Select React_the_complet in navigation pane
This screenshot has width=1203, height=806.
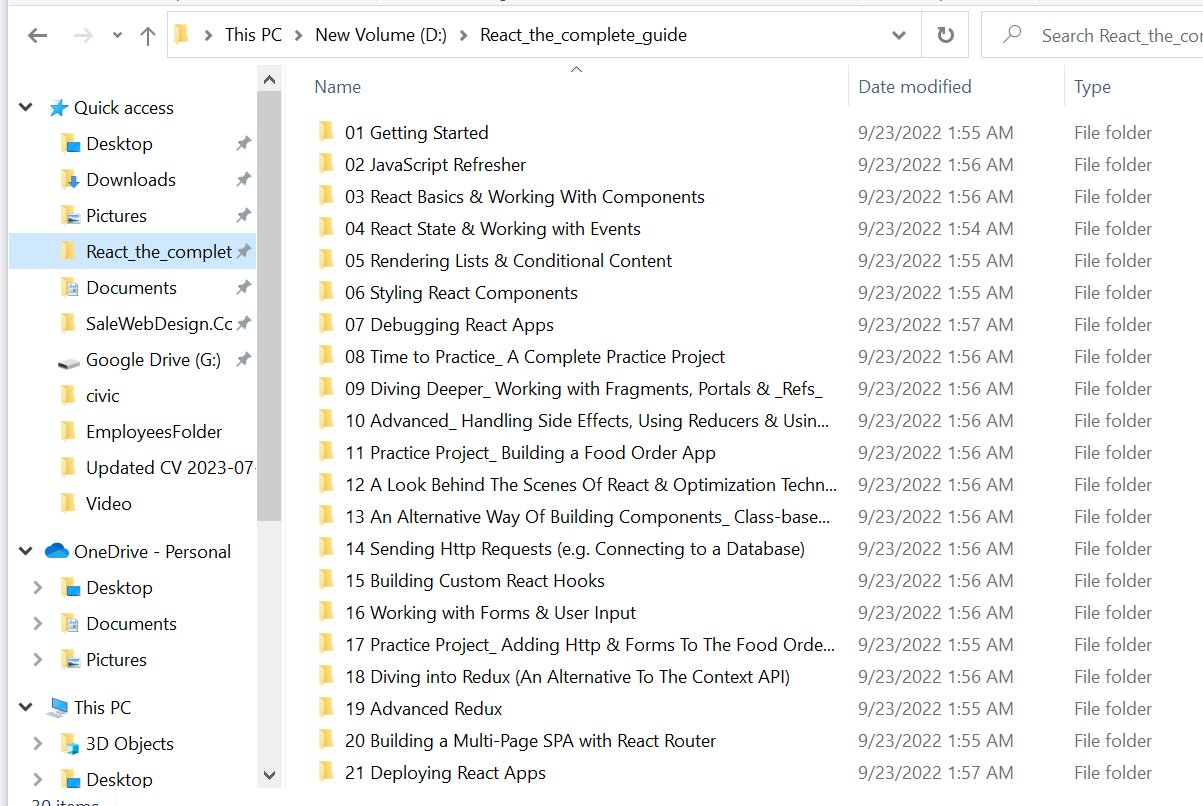coord(132,252)
